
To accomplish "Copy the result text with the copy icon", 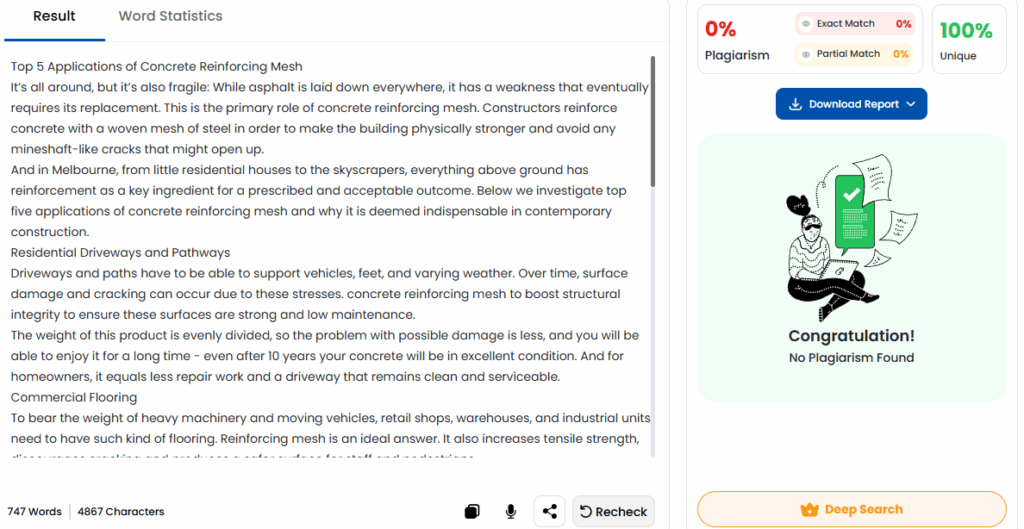I will [x=472, y=512].
